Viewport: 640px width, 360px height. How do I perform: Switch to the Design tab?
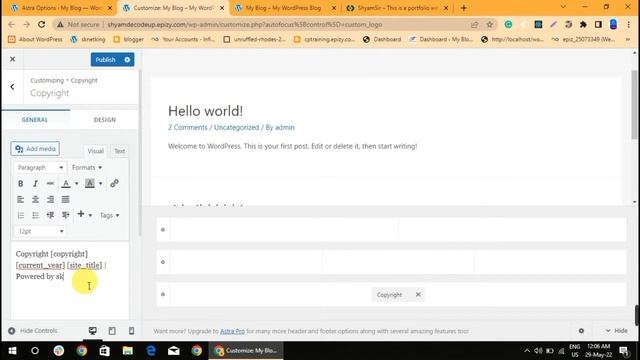[x=104, y=120]
